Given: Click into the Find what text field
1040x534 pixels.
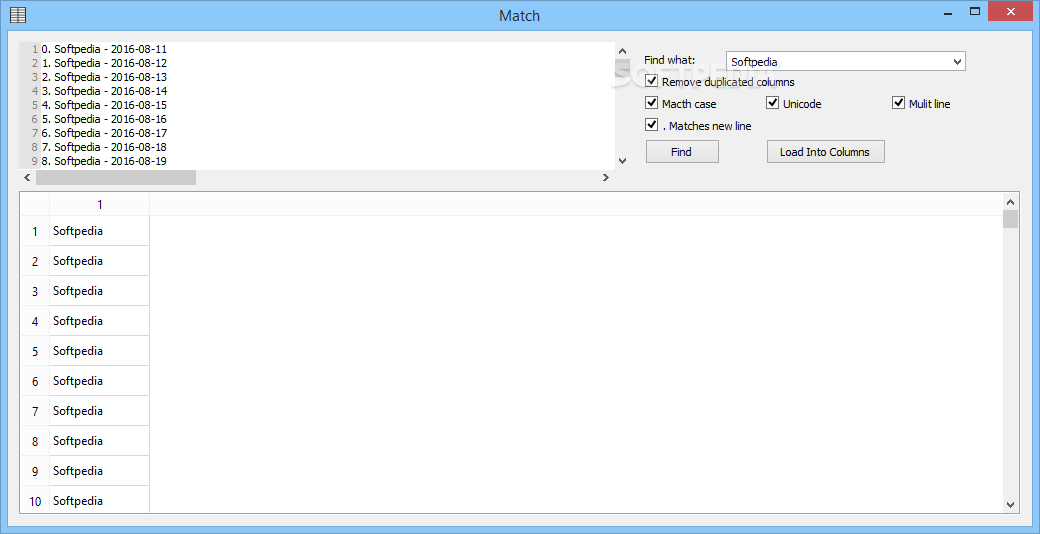Looking at the screenshot, I should (x=838, y=62).
